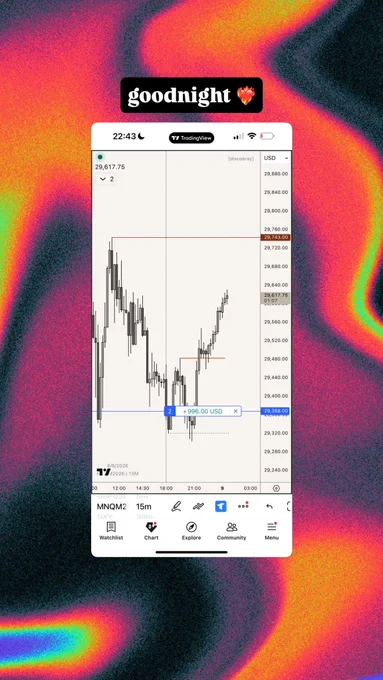383x680 pixels.
Task: Click the fullscreen icon at toolbar edge
Action: coord(289,506)
